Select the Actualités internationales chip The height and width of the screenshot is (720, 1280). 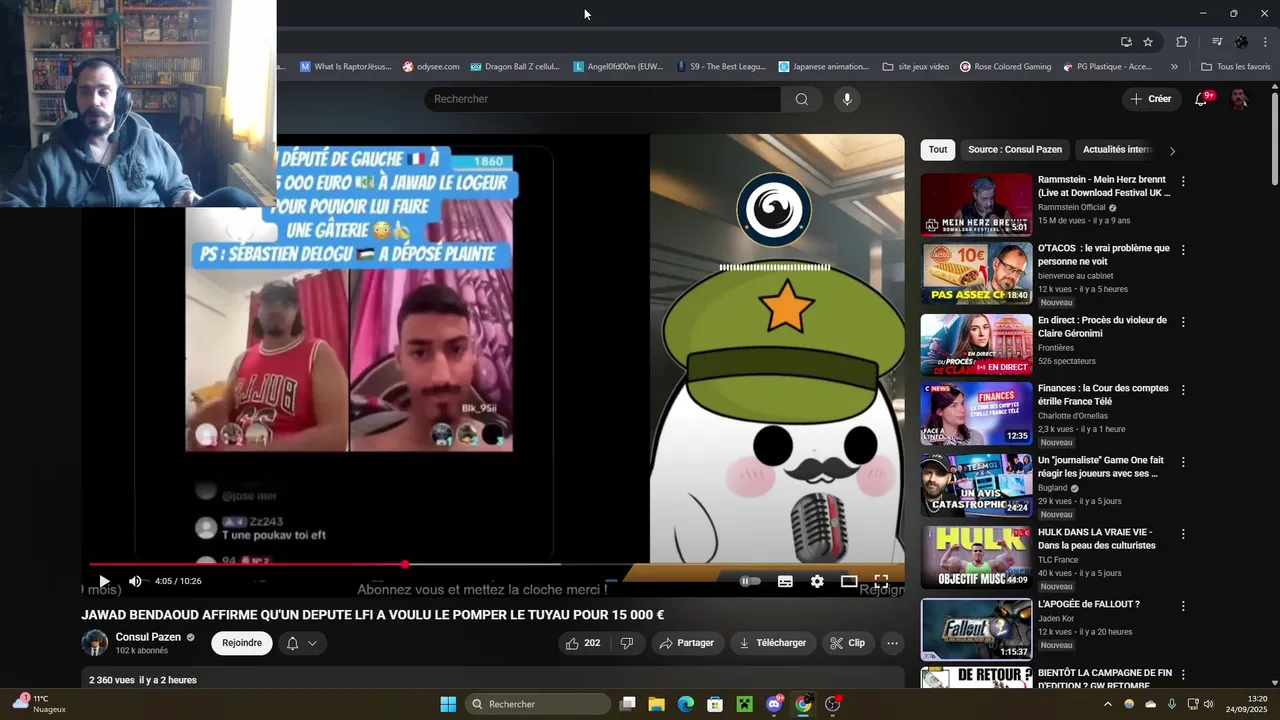pos(1117,150)
